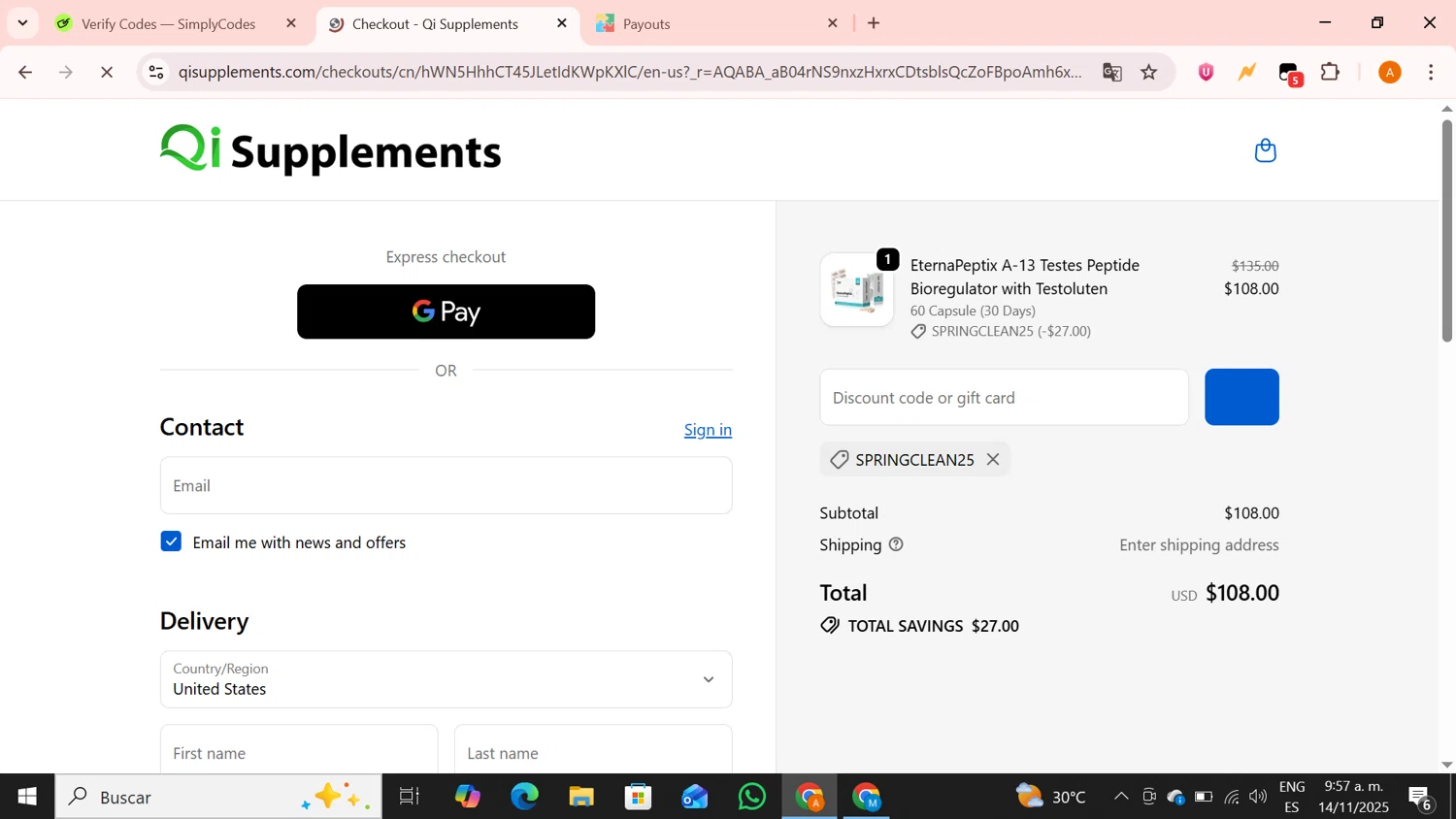Click the Qi Supplements logo

click(330, 150)
